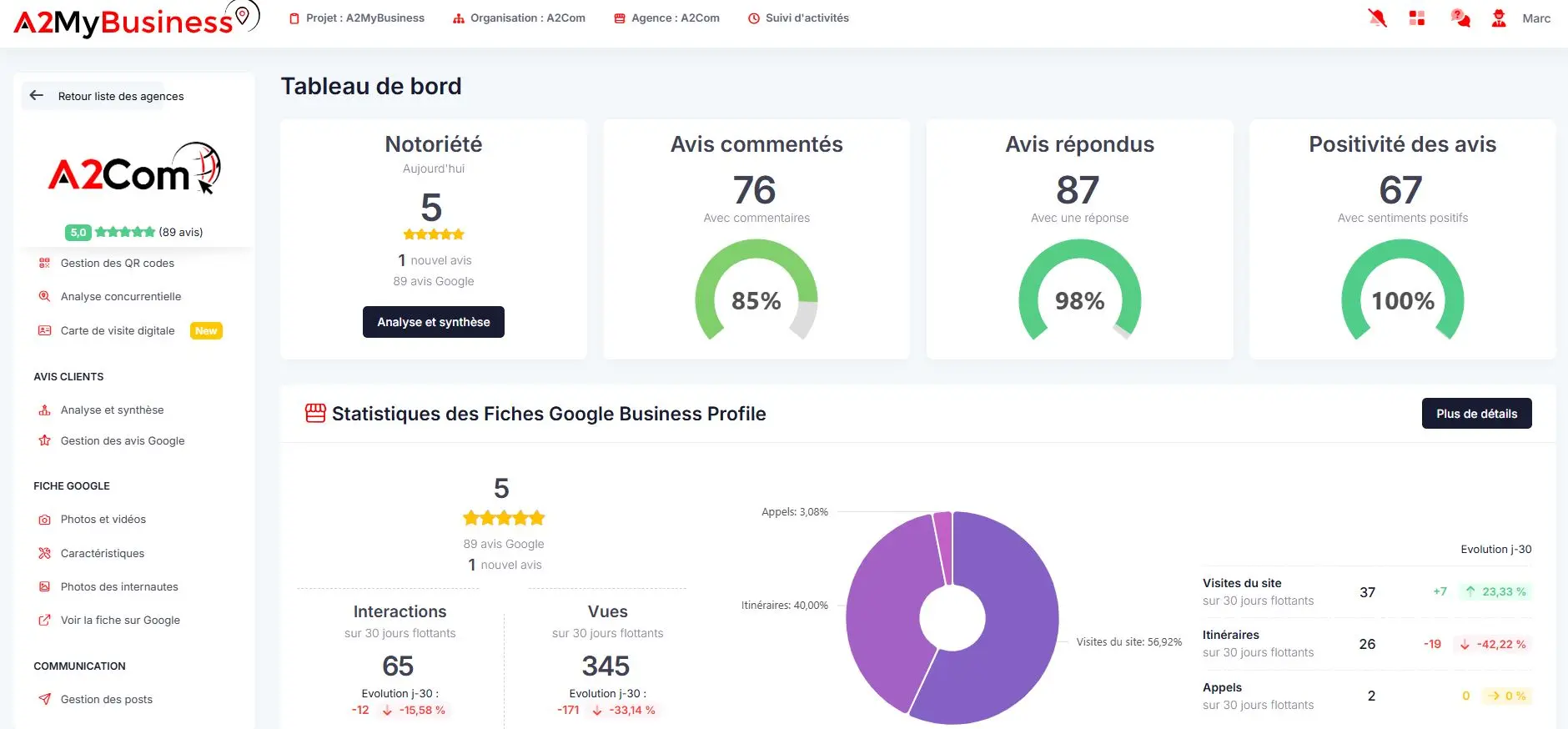Click the '+7' evolution value
This screenshot has height=729, width=1568.
click(1440, 591)
